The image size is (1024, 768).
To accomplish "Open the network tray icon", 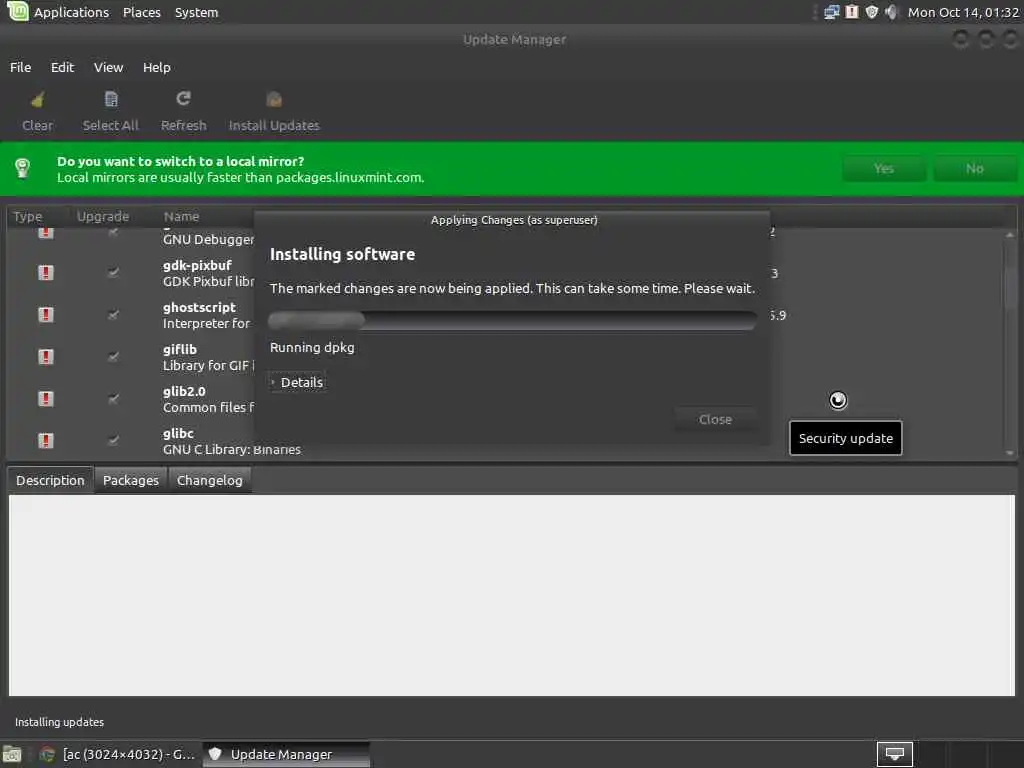I will click(x=831, y=12).
